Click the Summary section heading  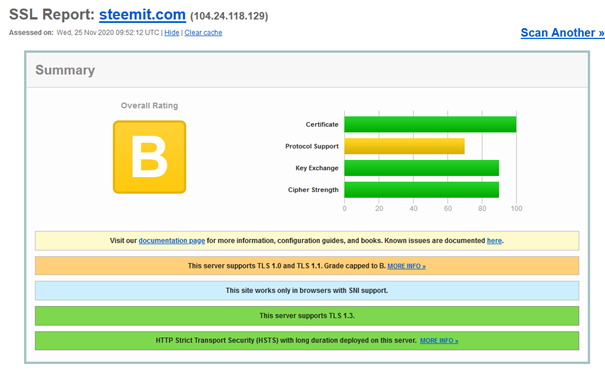(65, 70)
